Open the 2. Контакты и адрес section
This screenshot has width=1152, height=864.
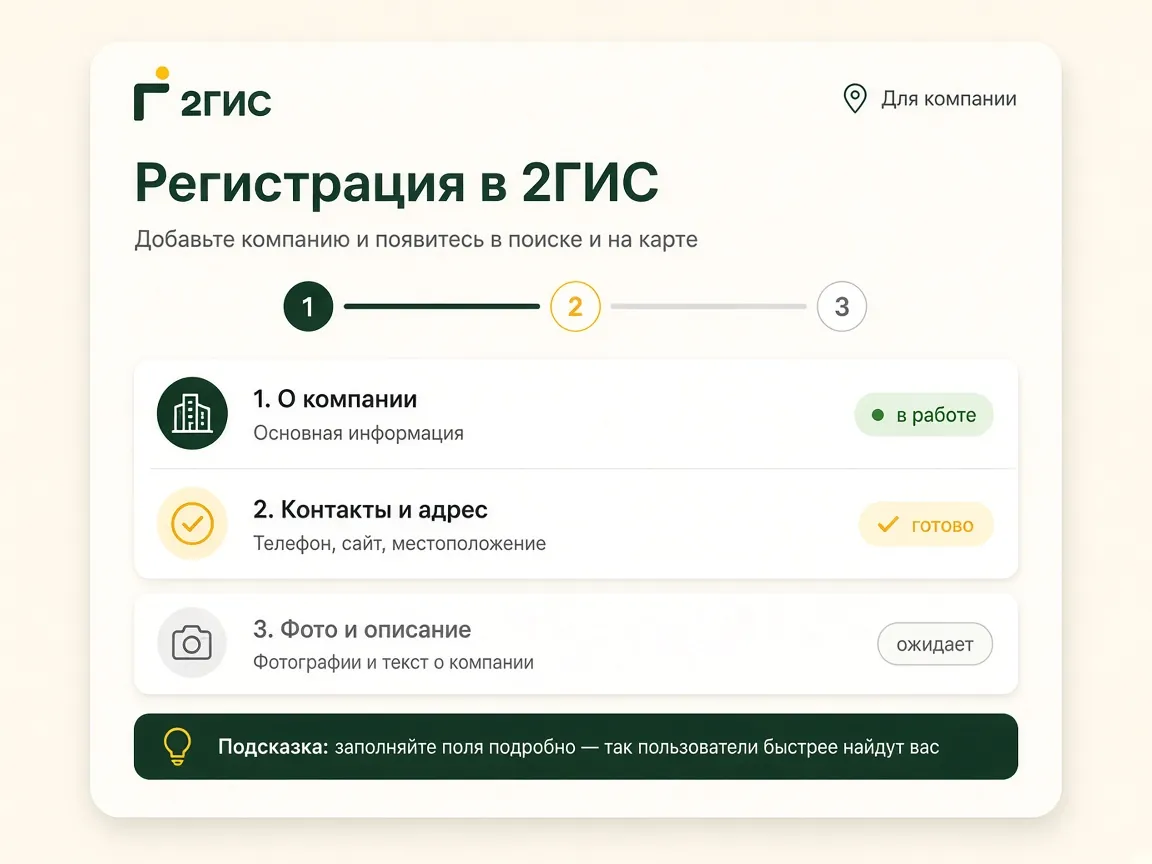(x=576, y=524)
